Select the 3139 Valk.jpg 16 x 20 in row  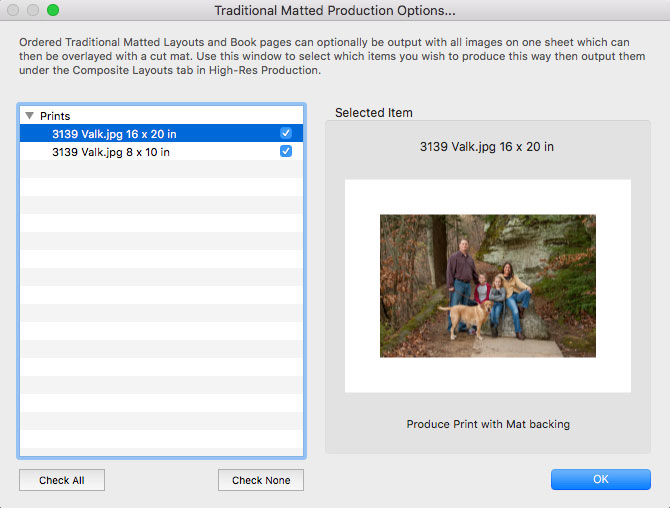click(x=120, y=133)
